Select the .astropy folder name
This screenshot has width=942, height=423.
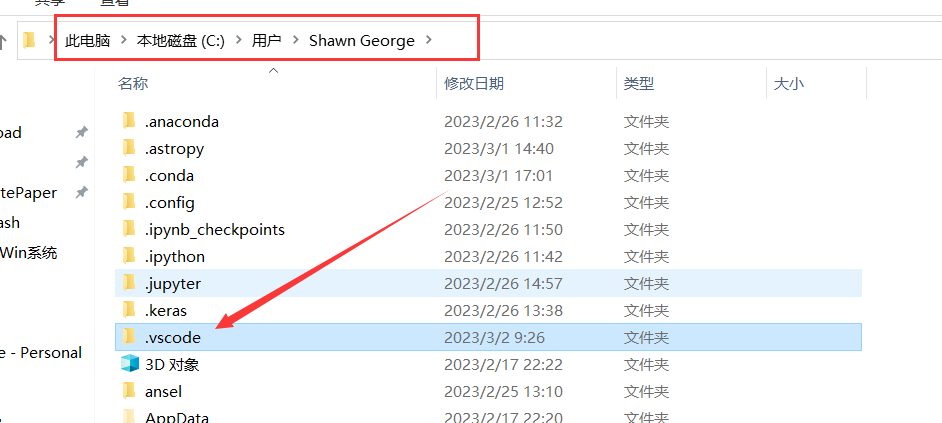point(174,148)
